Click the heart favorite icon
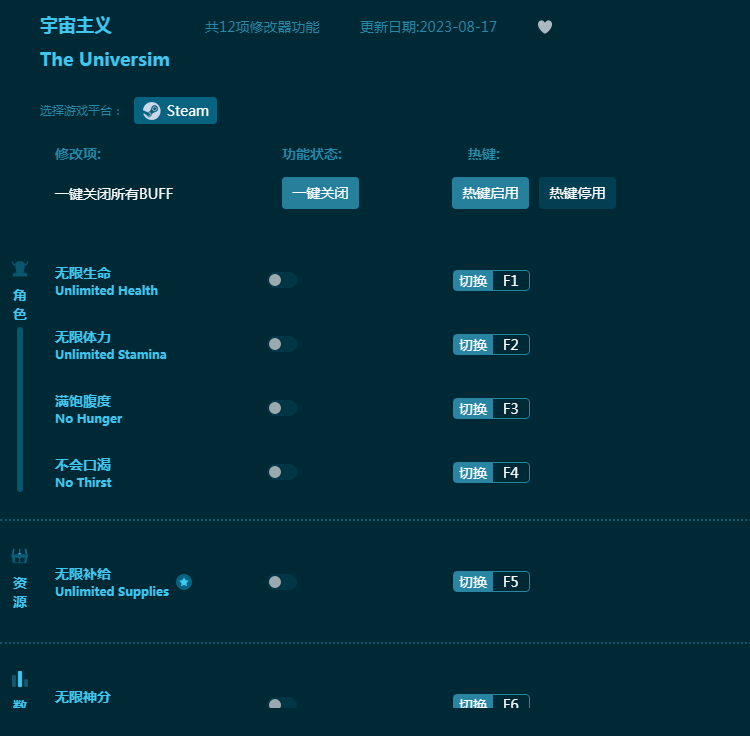 point(545,27)
